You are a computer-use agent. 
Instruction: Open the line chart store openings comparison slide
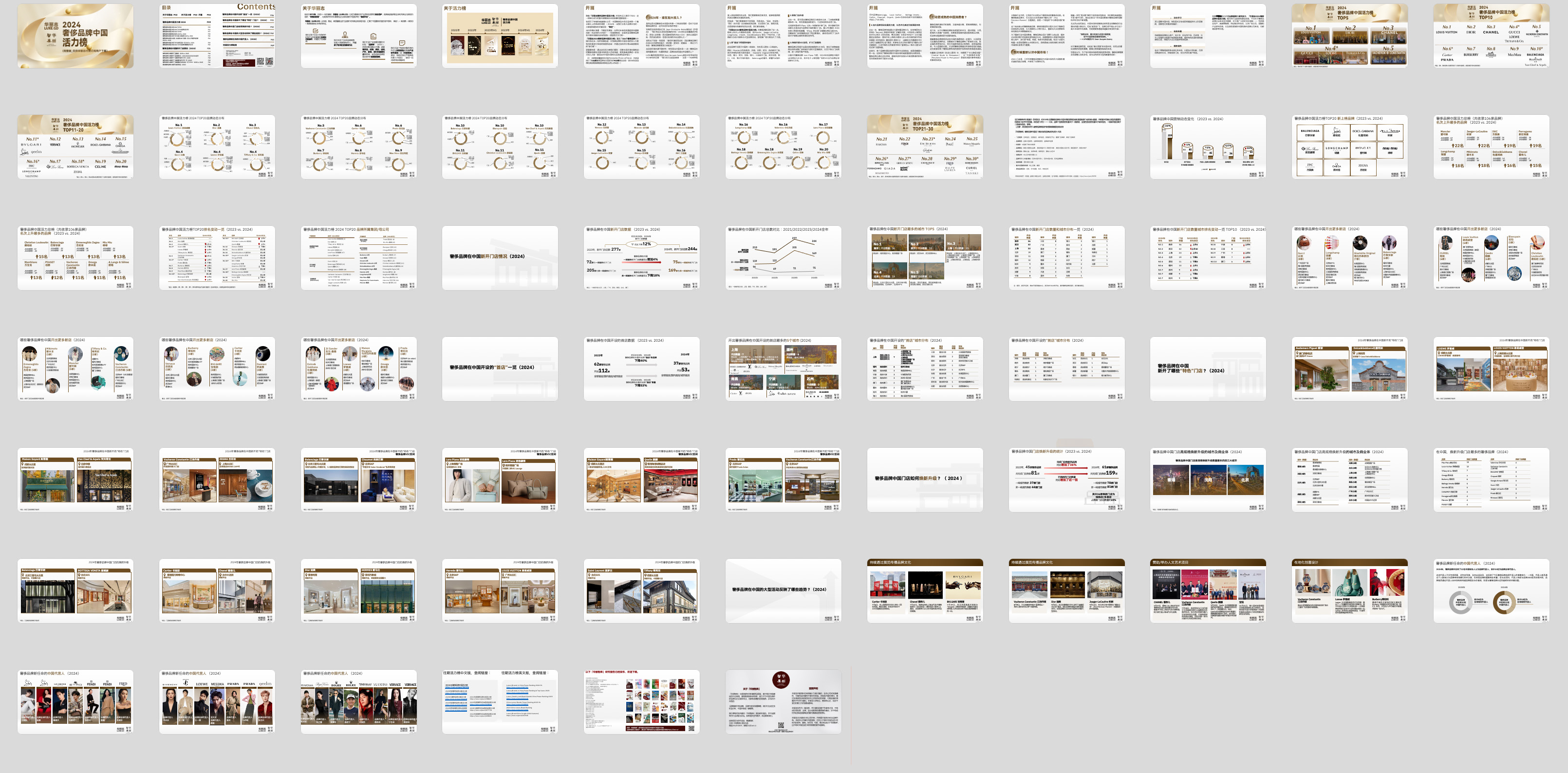pos(783,258)
